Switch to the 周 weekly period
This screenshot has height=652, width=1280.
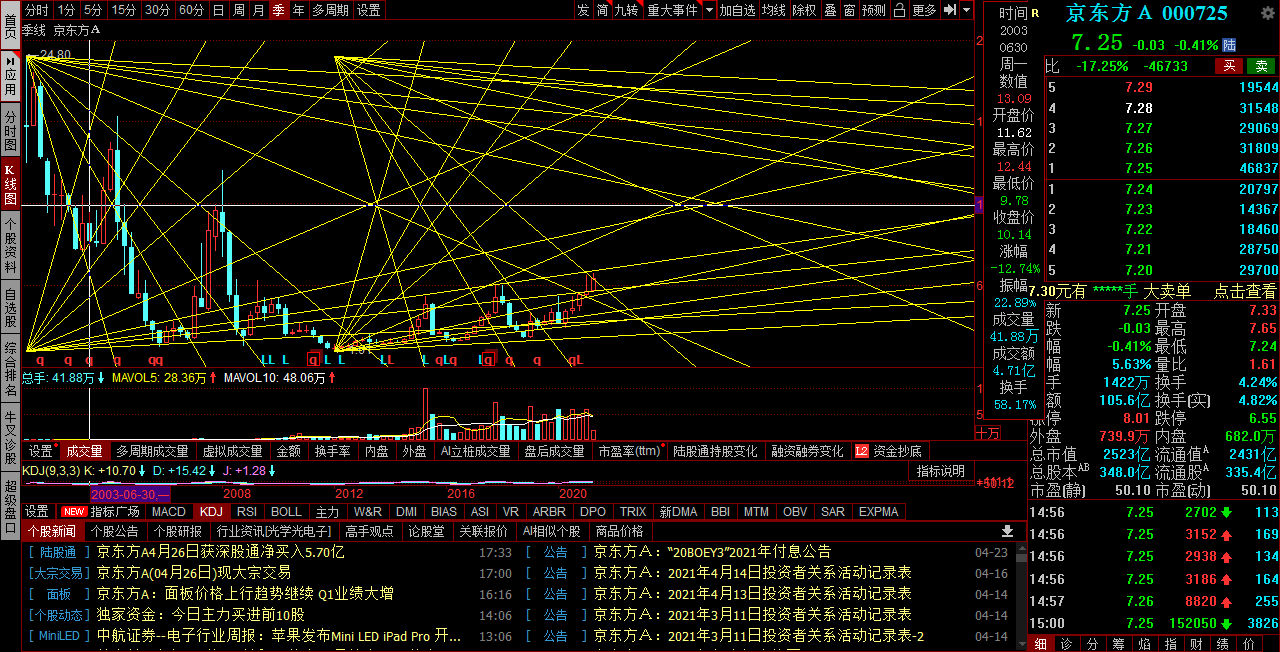[238, 10]
